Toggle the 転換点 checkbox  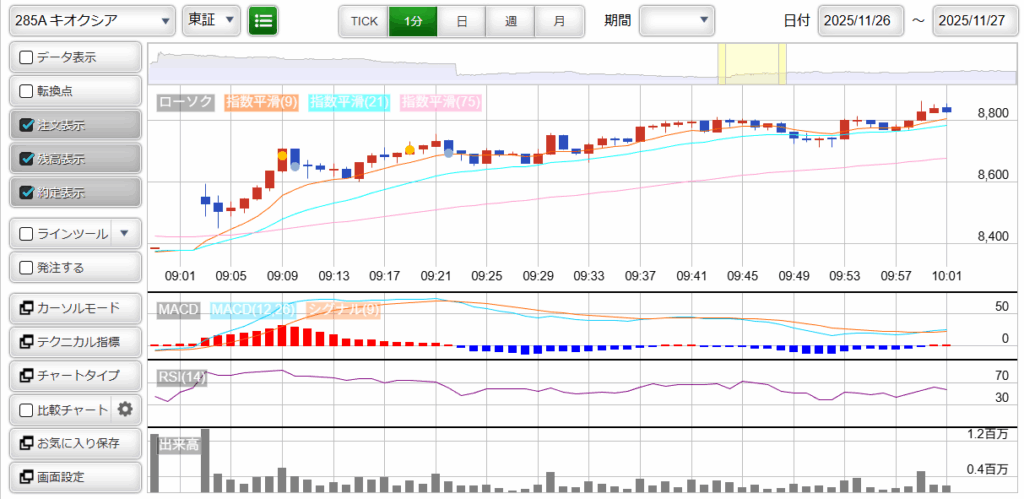[x=26, y=91]
